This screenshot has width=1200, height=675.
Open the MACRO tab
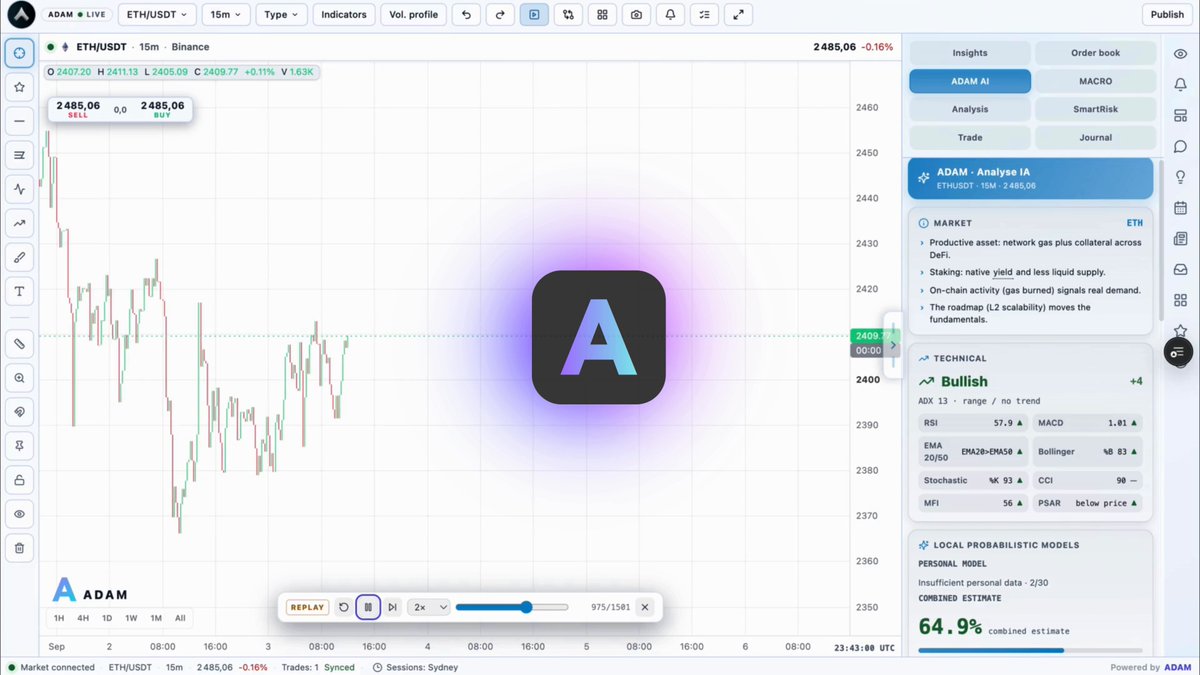point(1096,81)
